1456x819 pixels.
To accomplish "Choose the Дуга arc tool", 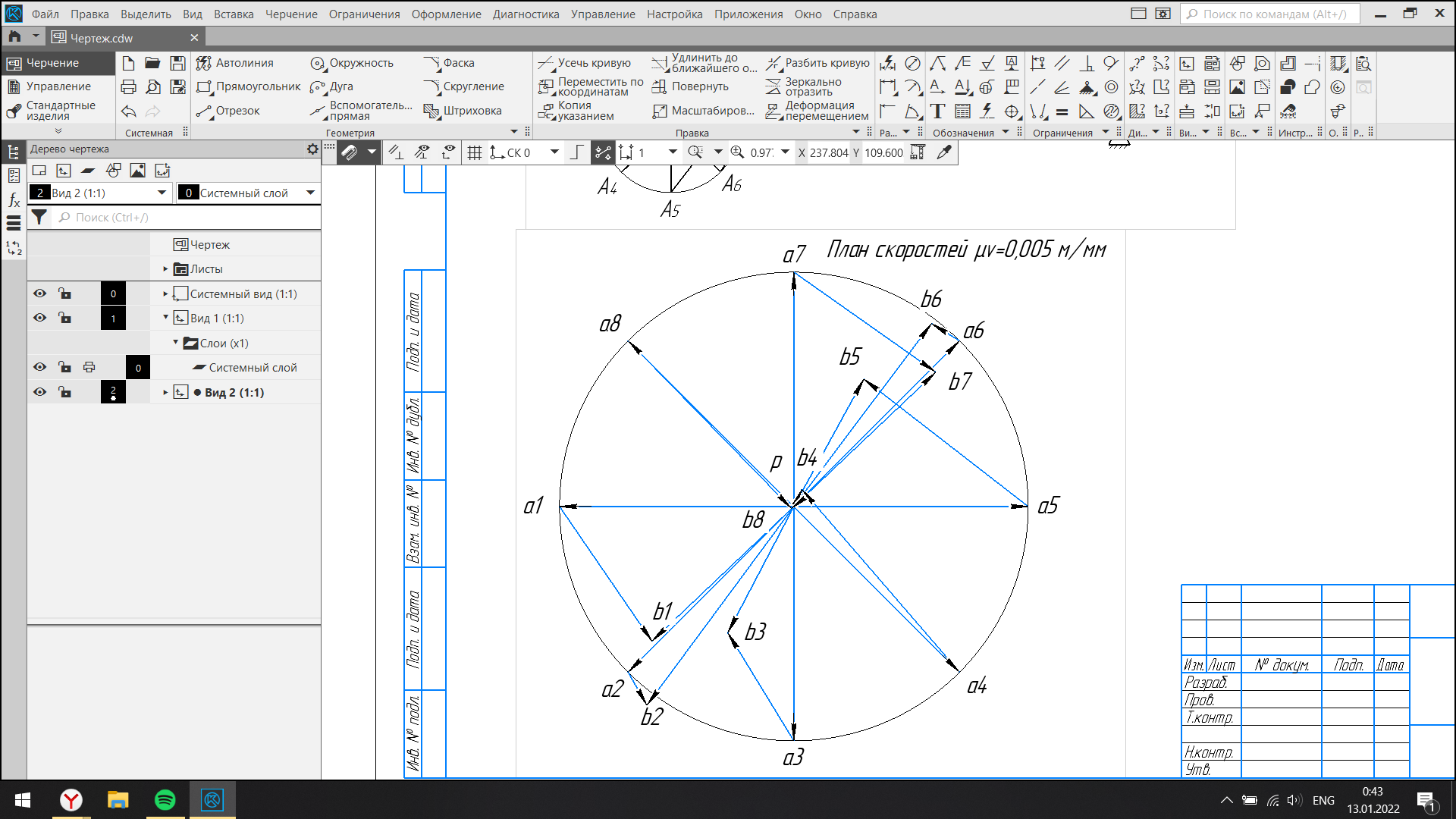I will point(332,86).
